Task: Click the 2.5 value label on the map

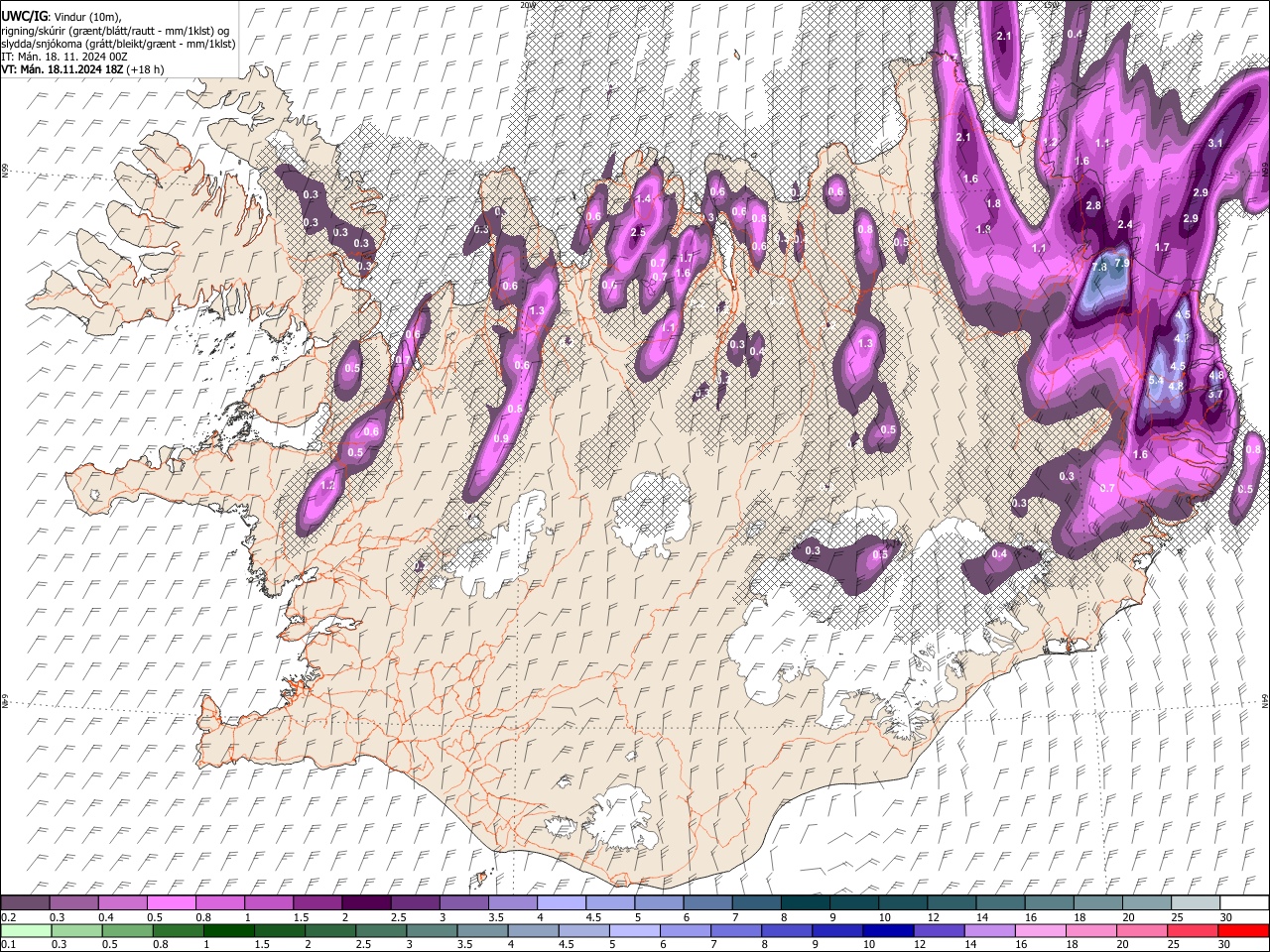Action: click(638, 233)
